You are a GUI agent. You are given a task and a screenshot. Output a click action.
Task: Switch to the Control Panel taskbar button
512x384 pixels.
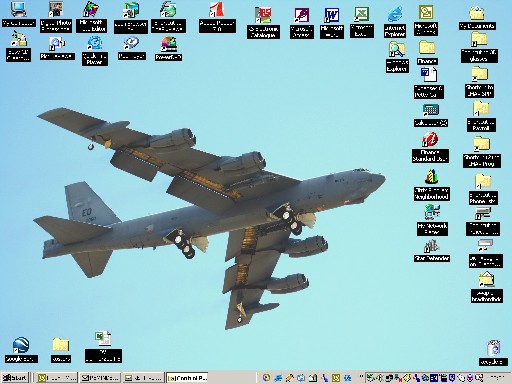pos(187,378)
